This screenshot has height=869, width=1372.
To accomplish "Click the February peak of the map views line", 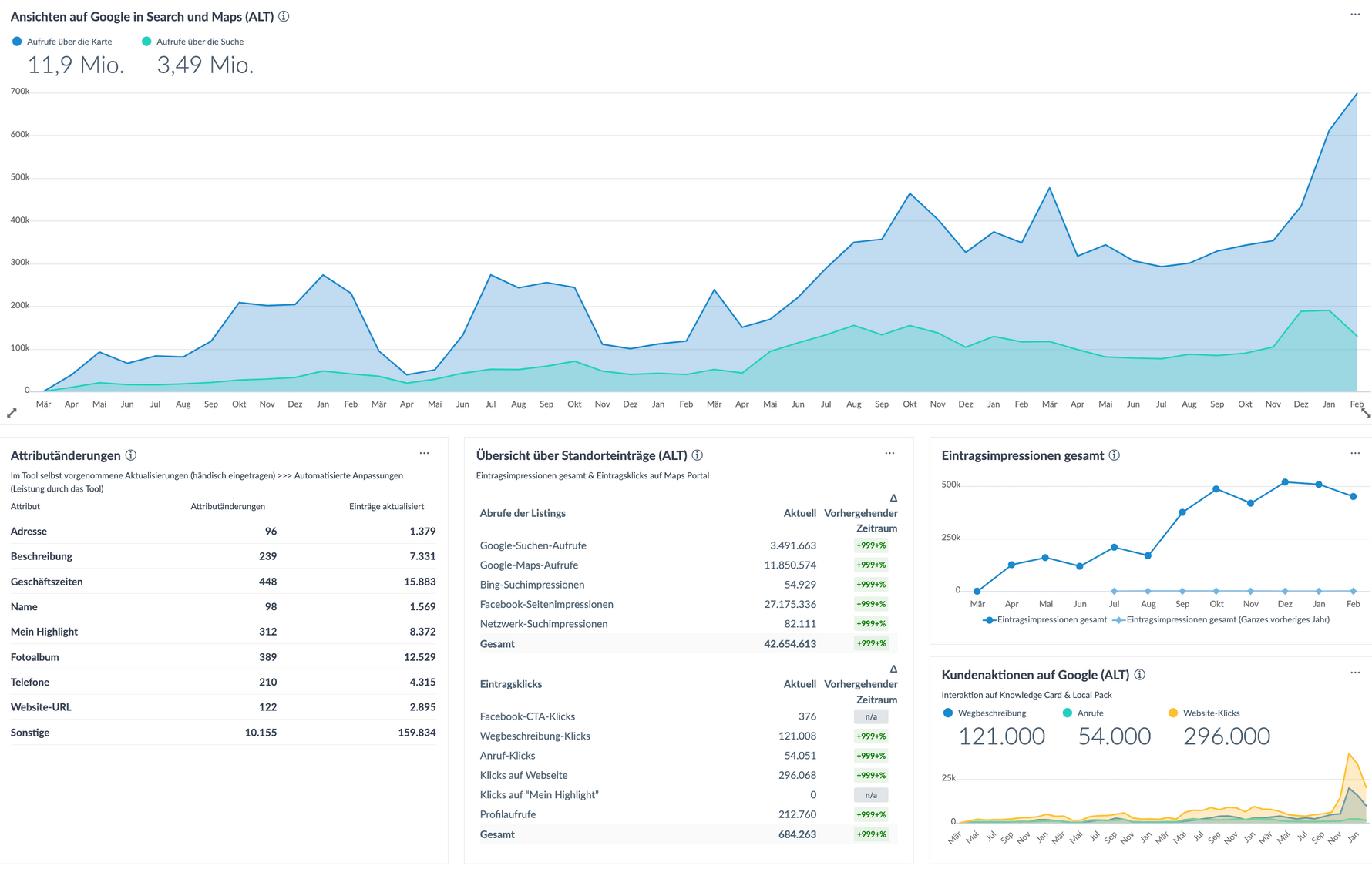I will [x=1357, y=93].
